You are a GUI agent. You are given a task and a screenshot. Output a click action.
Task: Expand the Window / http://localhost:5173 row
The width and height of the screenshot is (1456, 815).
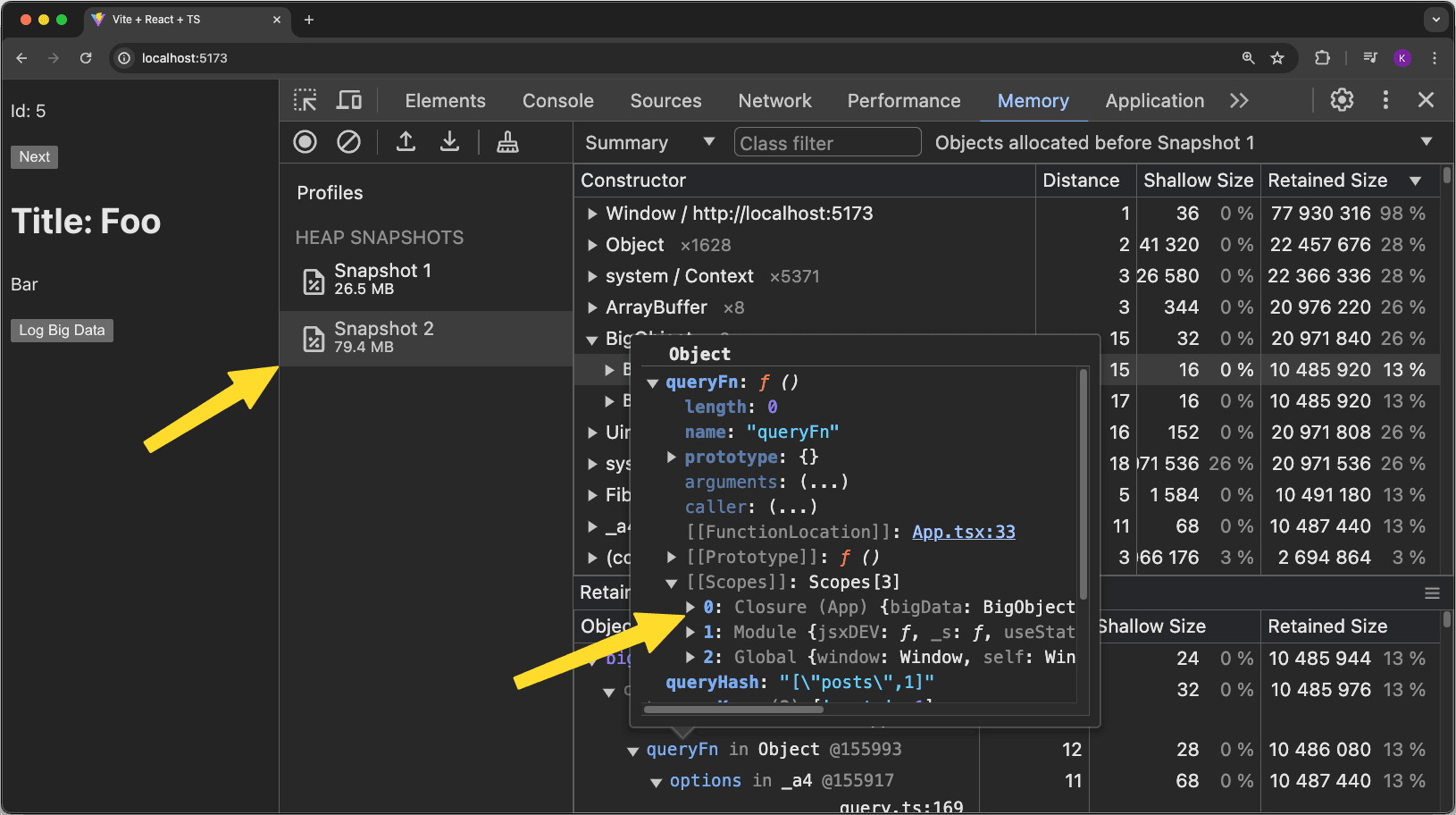[x=592, y=214]
